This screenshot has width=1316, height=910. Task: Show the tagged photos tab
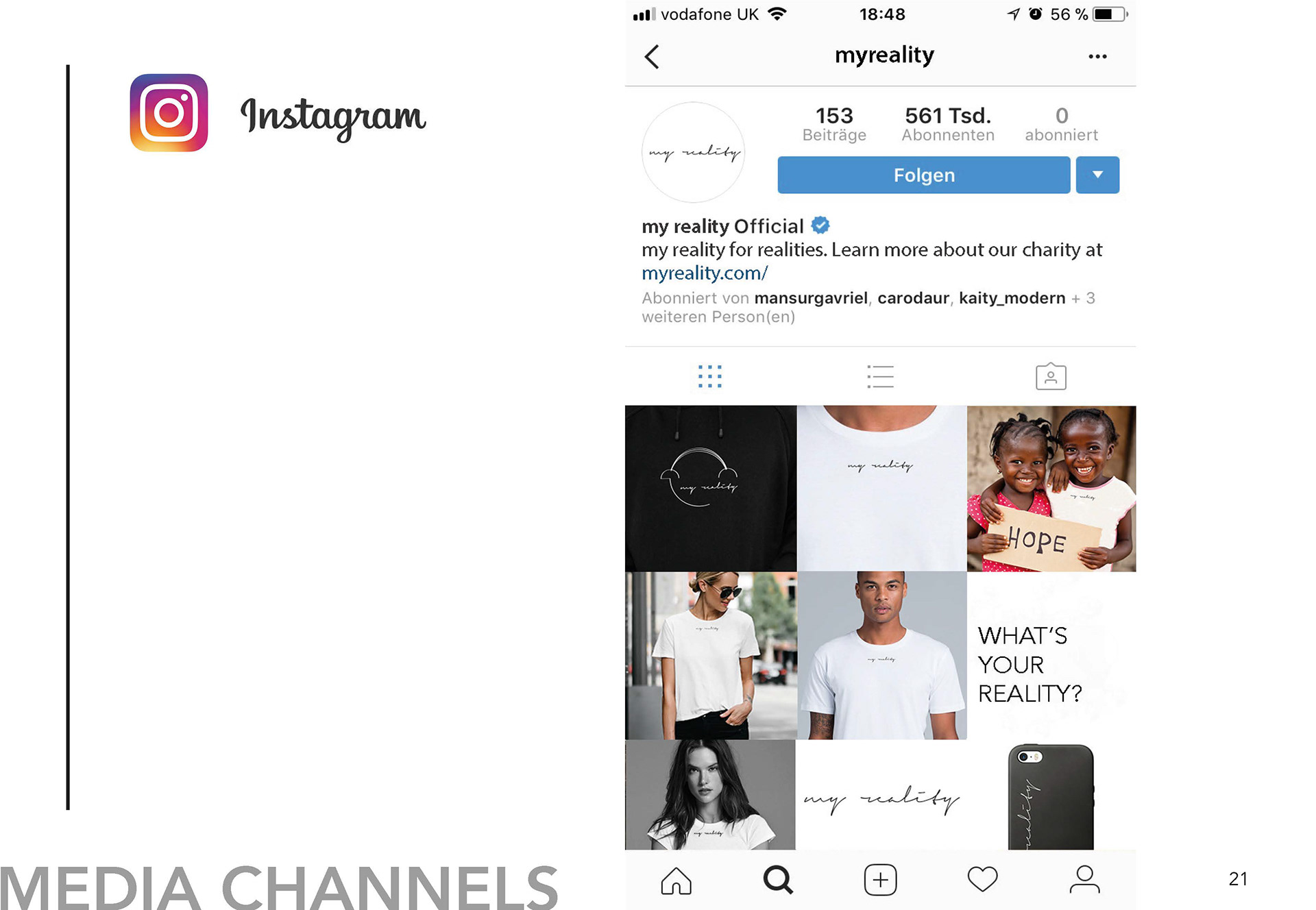(x=1051, y=376)
